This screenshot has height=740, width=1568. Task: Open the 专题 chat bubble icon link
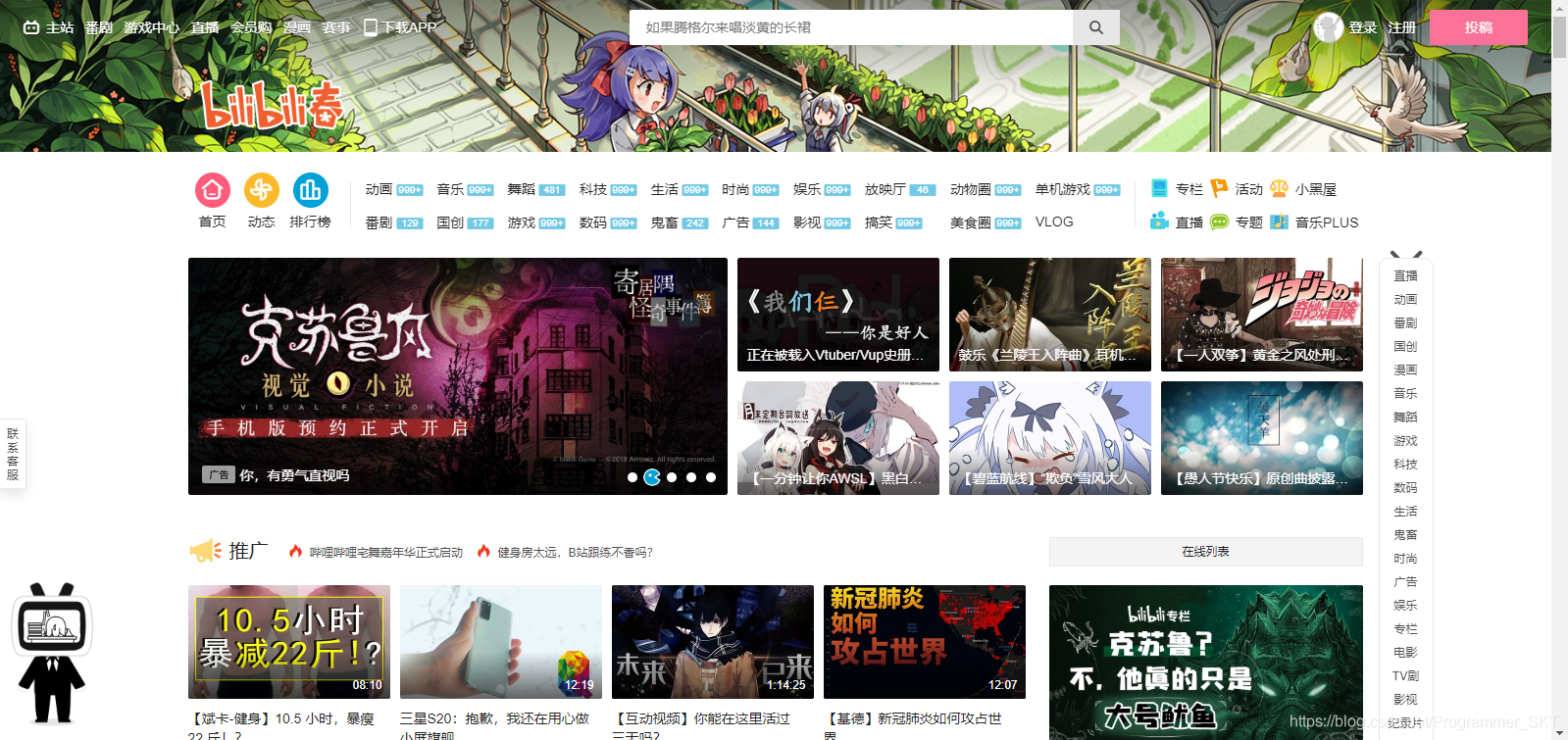[x=1219, y=222]
